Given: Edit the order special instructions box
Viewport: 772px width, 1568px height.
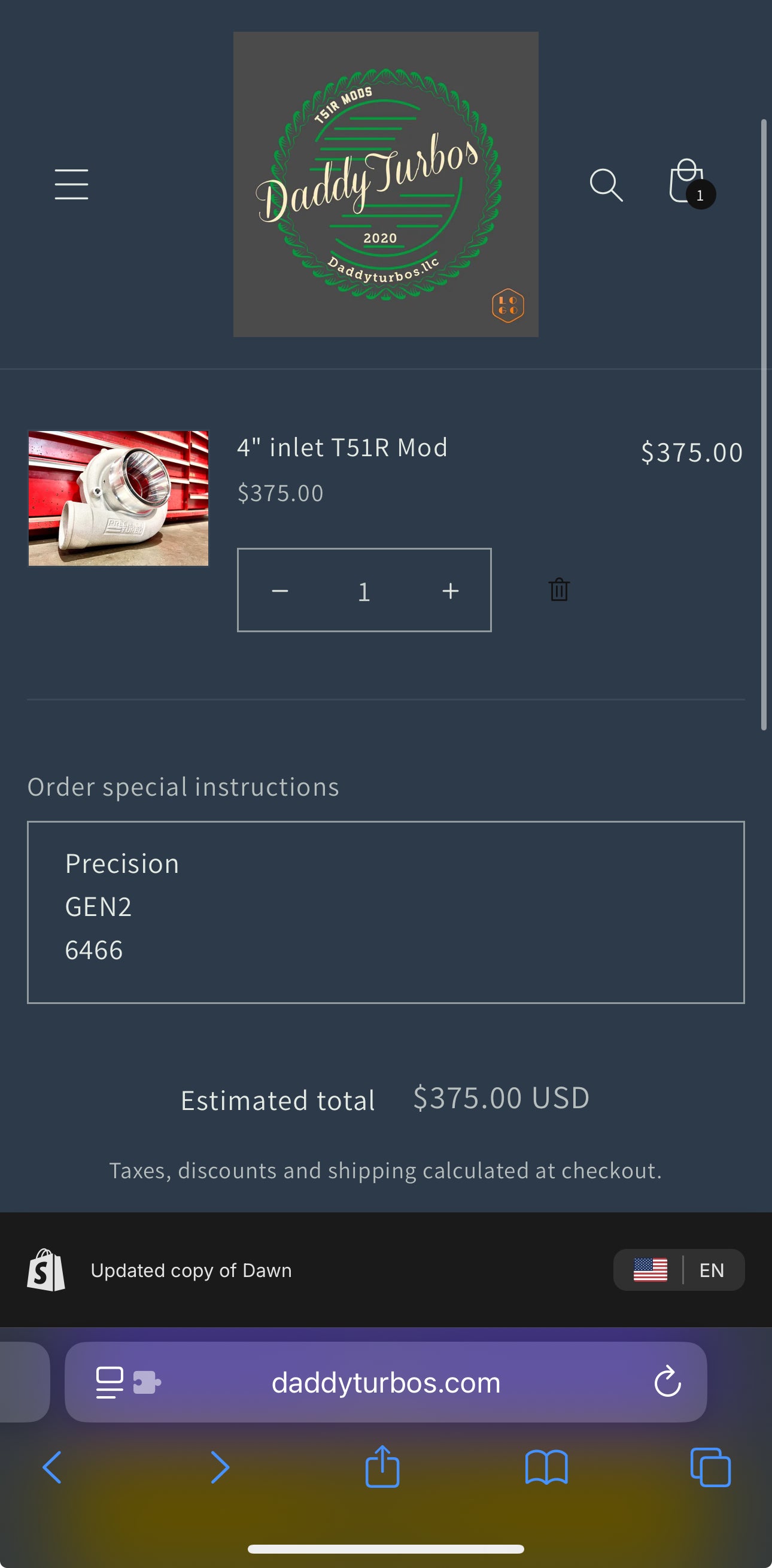Looking at the screenshot, I should 385,912.
